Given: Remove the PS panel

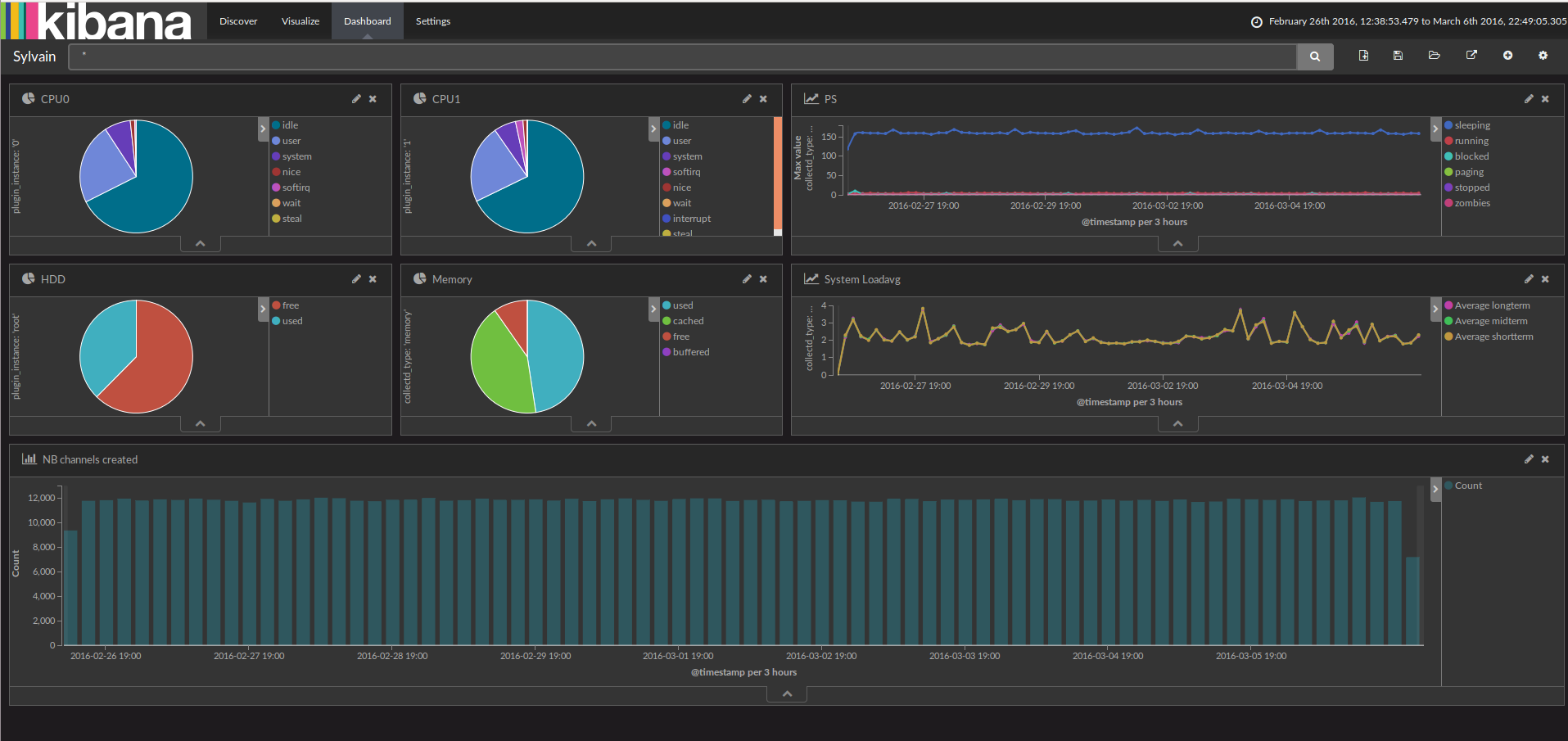Looking at the screenshot, I should coord(1545,99).
